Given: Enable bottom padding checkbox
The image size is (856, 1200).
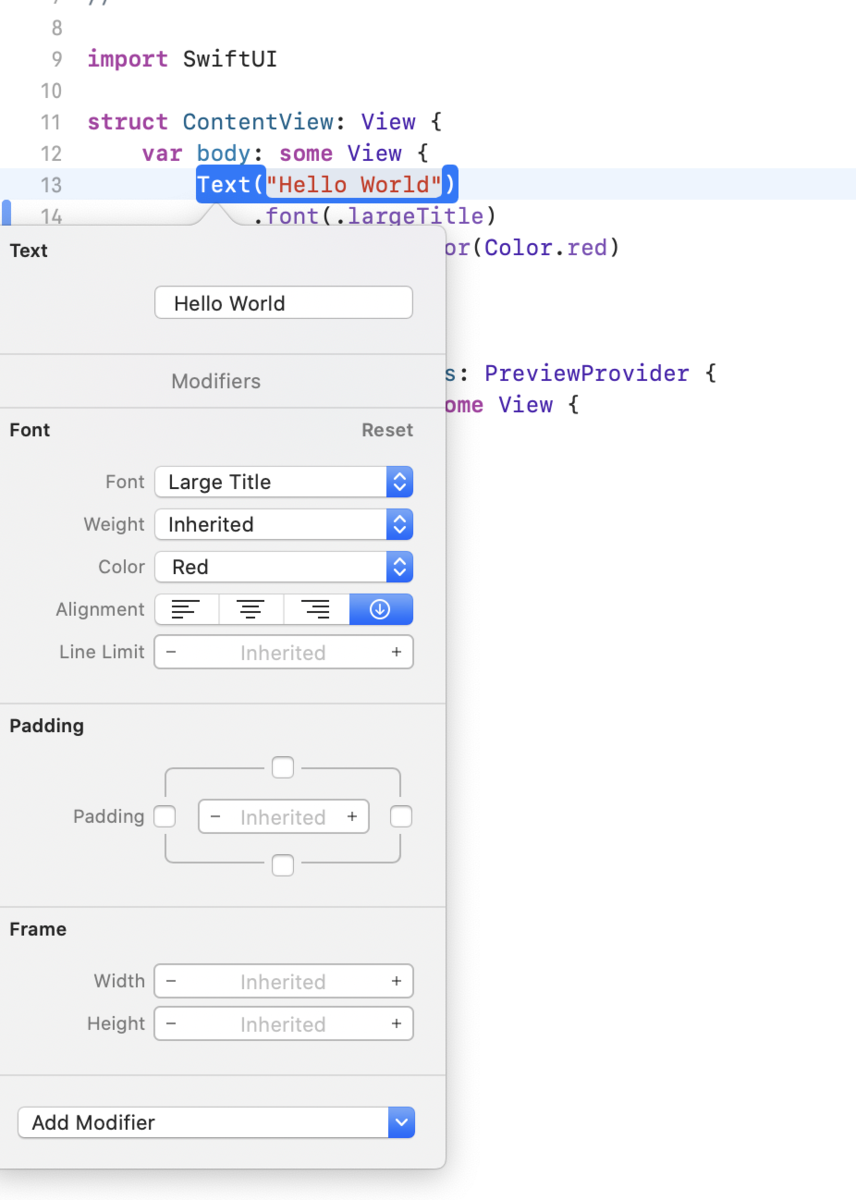Looking at the screenshot, I should coord(283,865).
